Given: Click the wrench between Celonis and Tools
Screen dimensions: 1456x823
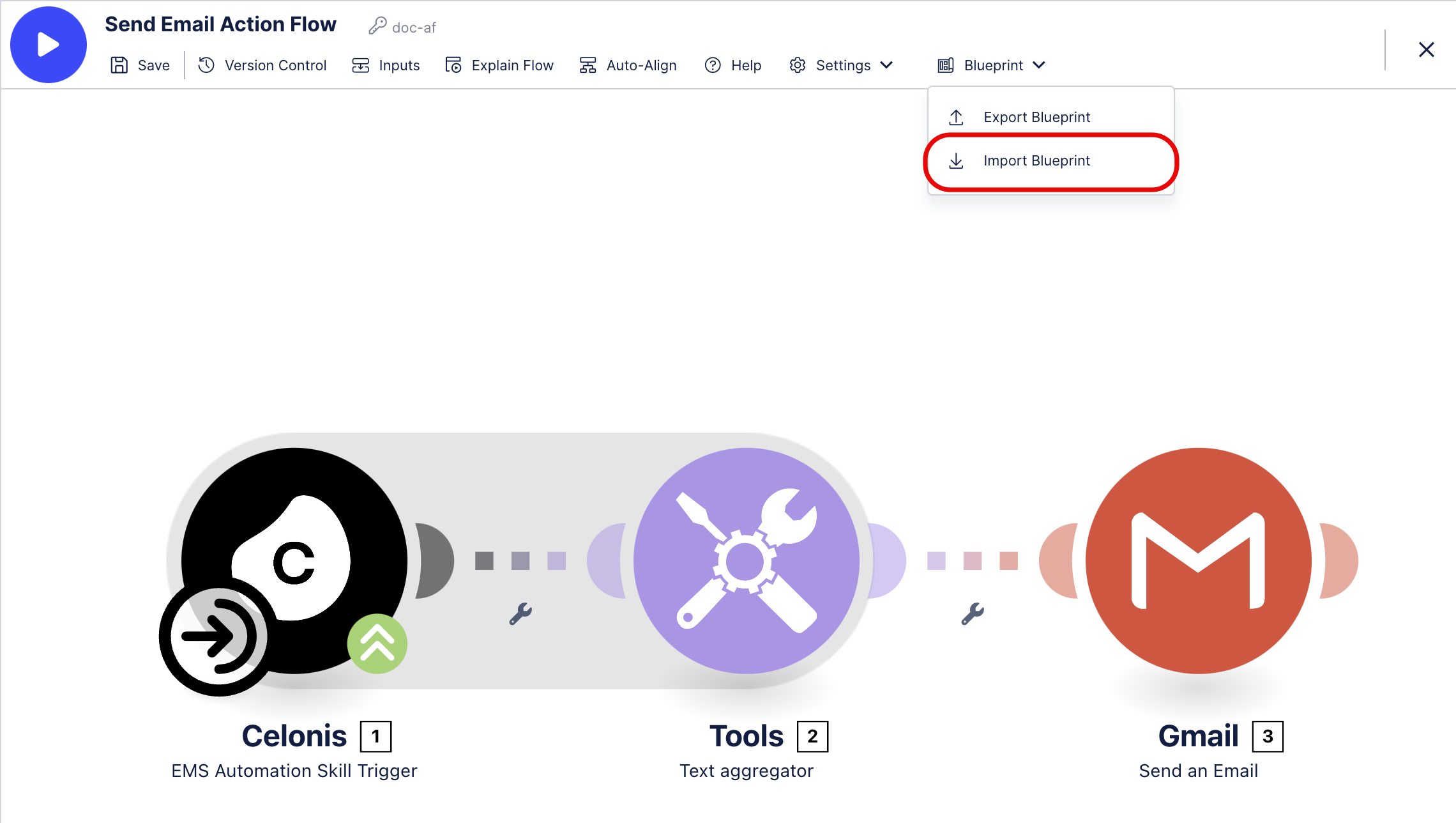Looking at the screenshot, I should (x=520, y=613).
